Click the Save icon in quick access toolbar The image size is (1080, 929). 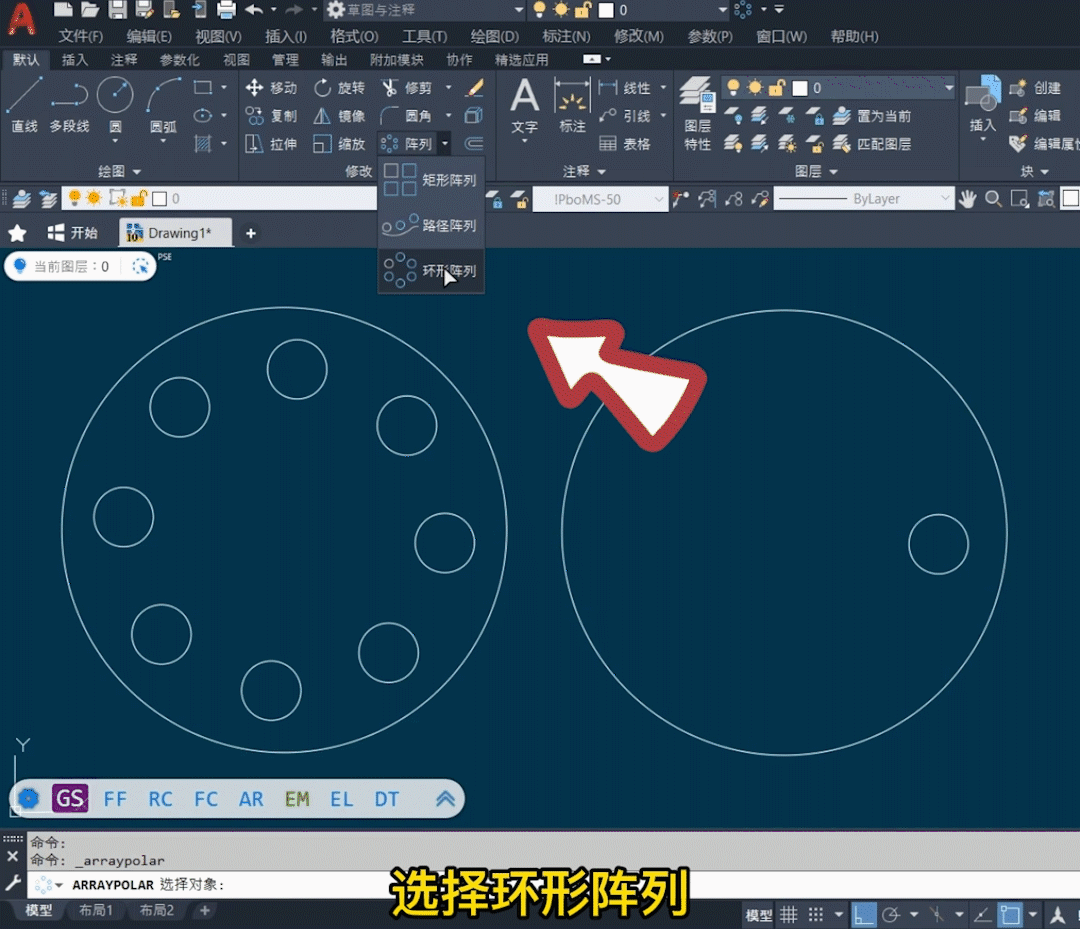(x=117, y=10)
